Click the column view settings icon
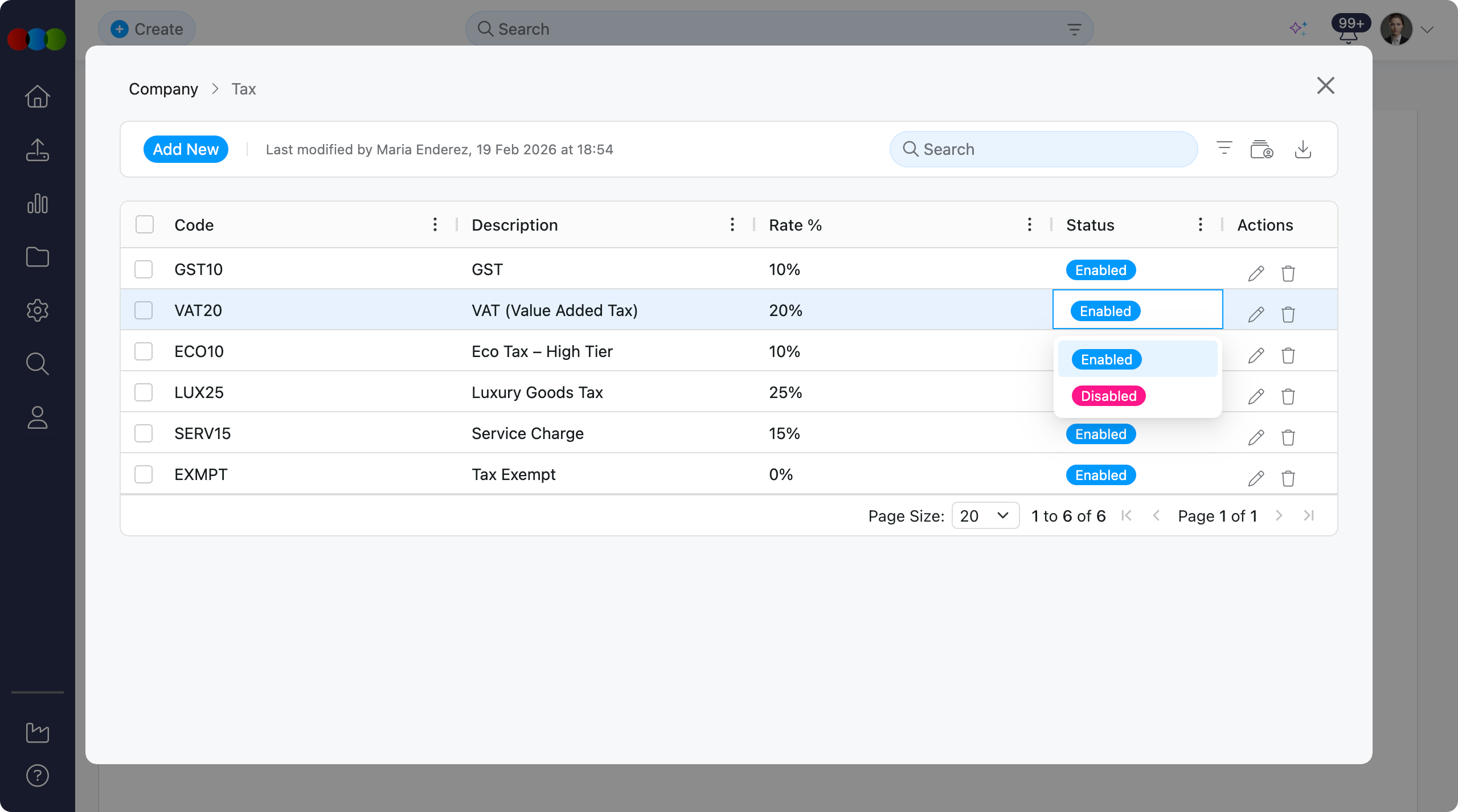1458x812 pixels. (1262, 149)
